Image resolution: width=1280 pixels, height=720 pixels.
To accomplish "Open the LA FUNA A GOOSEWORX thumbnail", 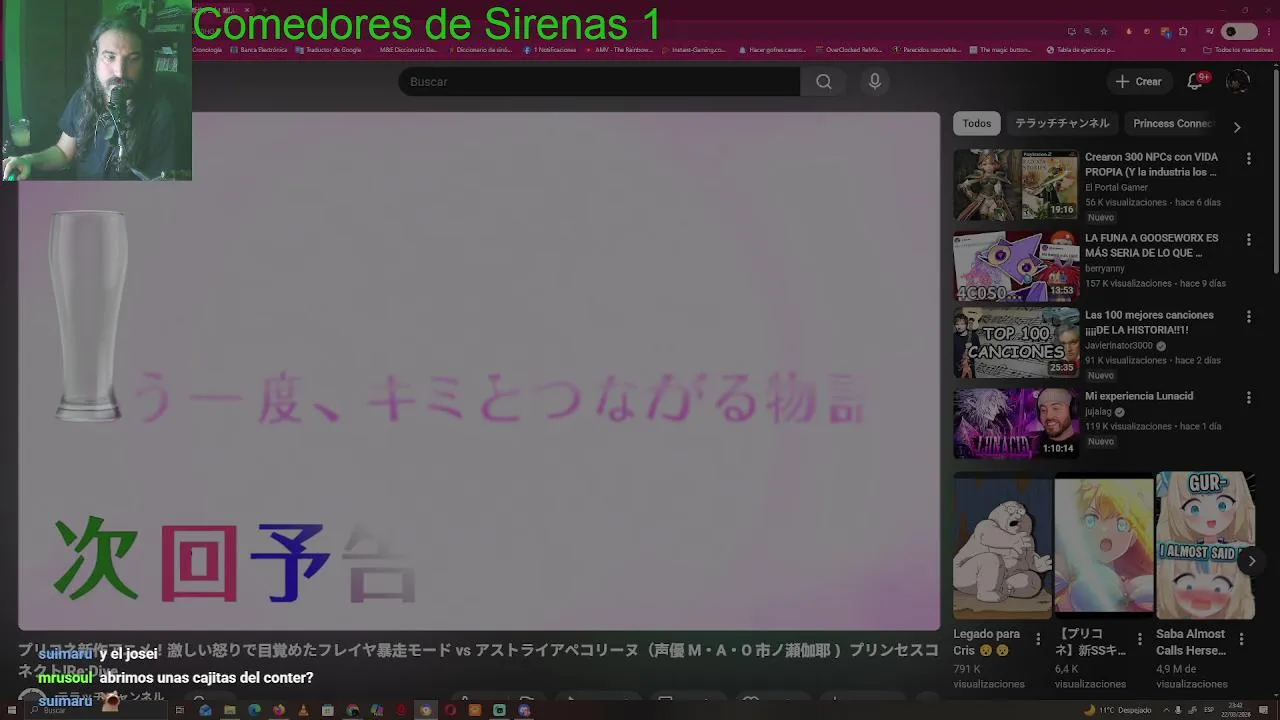I will click(x=1016, y=266).
